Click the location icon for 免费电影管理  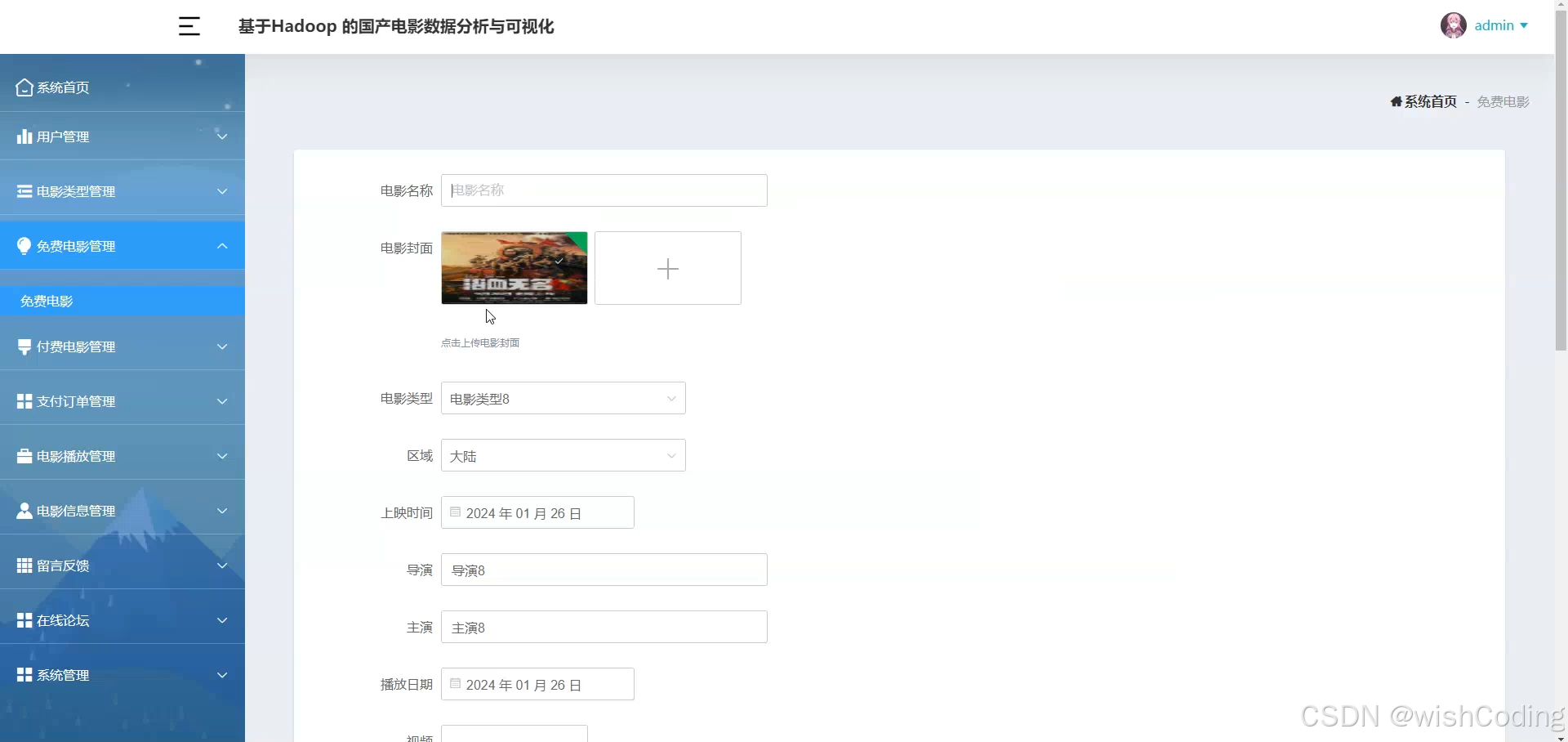23,246
